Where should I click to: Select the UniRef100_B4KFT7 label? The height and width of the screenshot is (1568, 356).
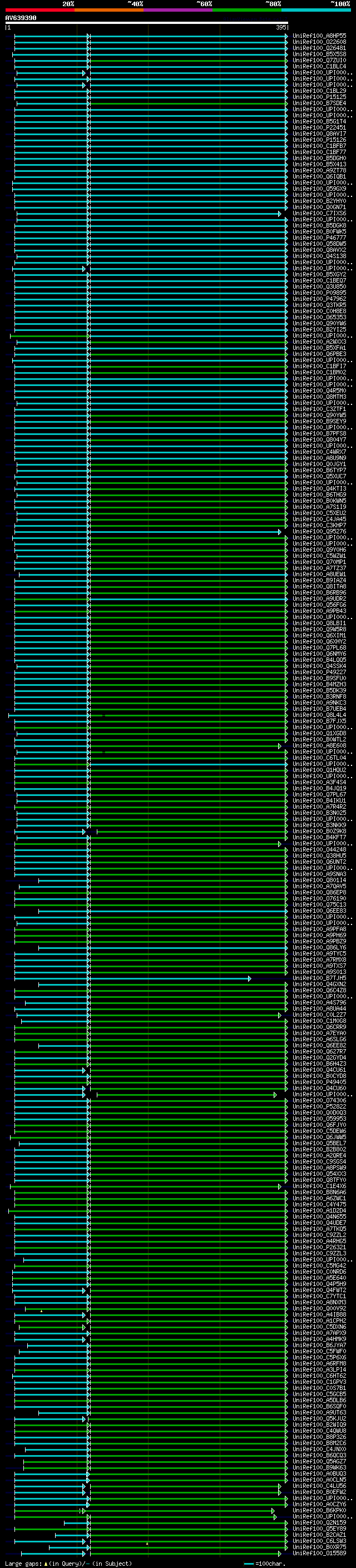pos(319,837)
